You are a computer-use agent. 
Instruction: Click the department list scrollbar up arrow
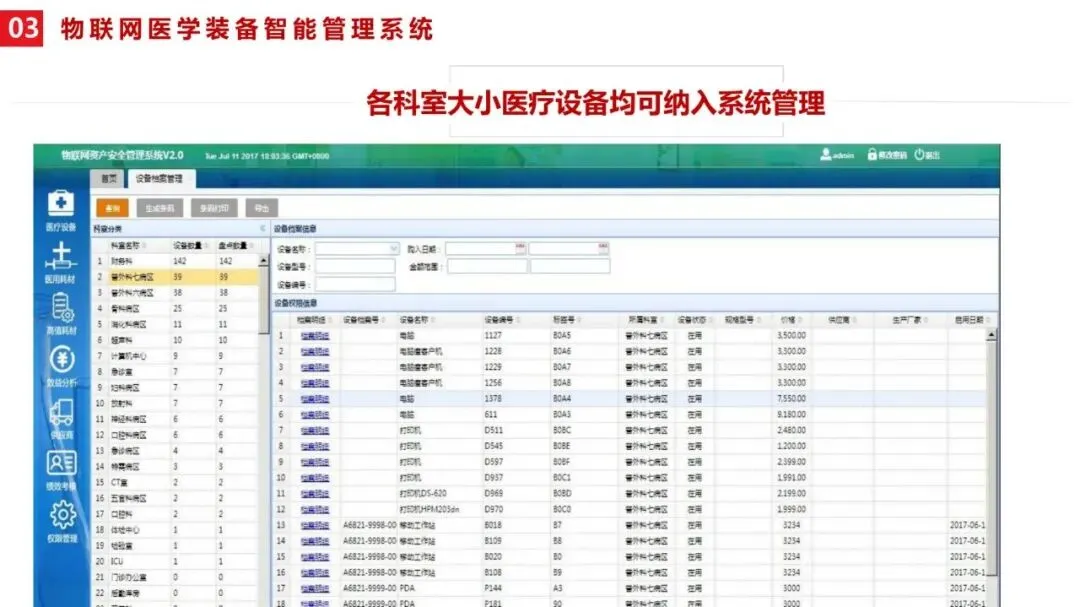tap(264, 261)
